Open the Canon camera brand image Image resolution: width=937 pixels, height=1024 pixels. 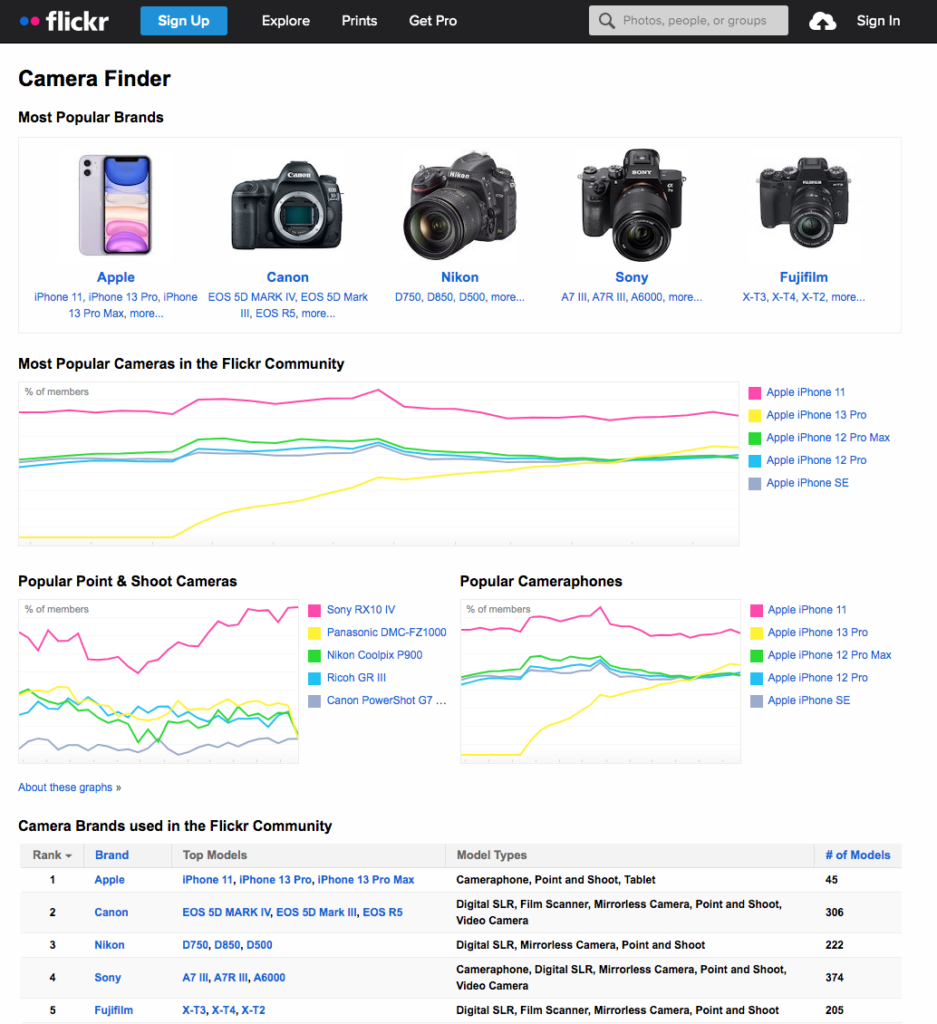[x=287, y=206]
